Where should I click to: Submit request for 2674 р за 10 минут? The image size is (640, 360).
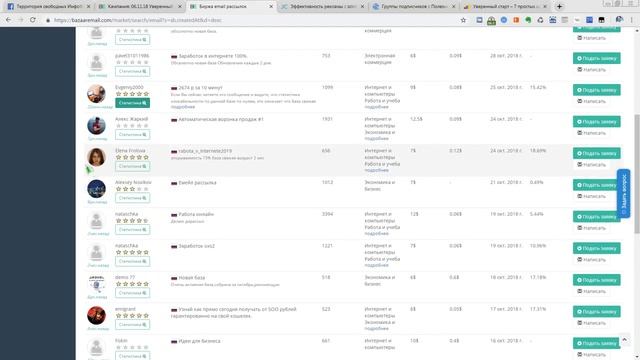(x=596, y=90)
